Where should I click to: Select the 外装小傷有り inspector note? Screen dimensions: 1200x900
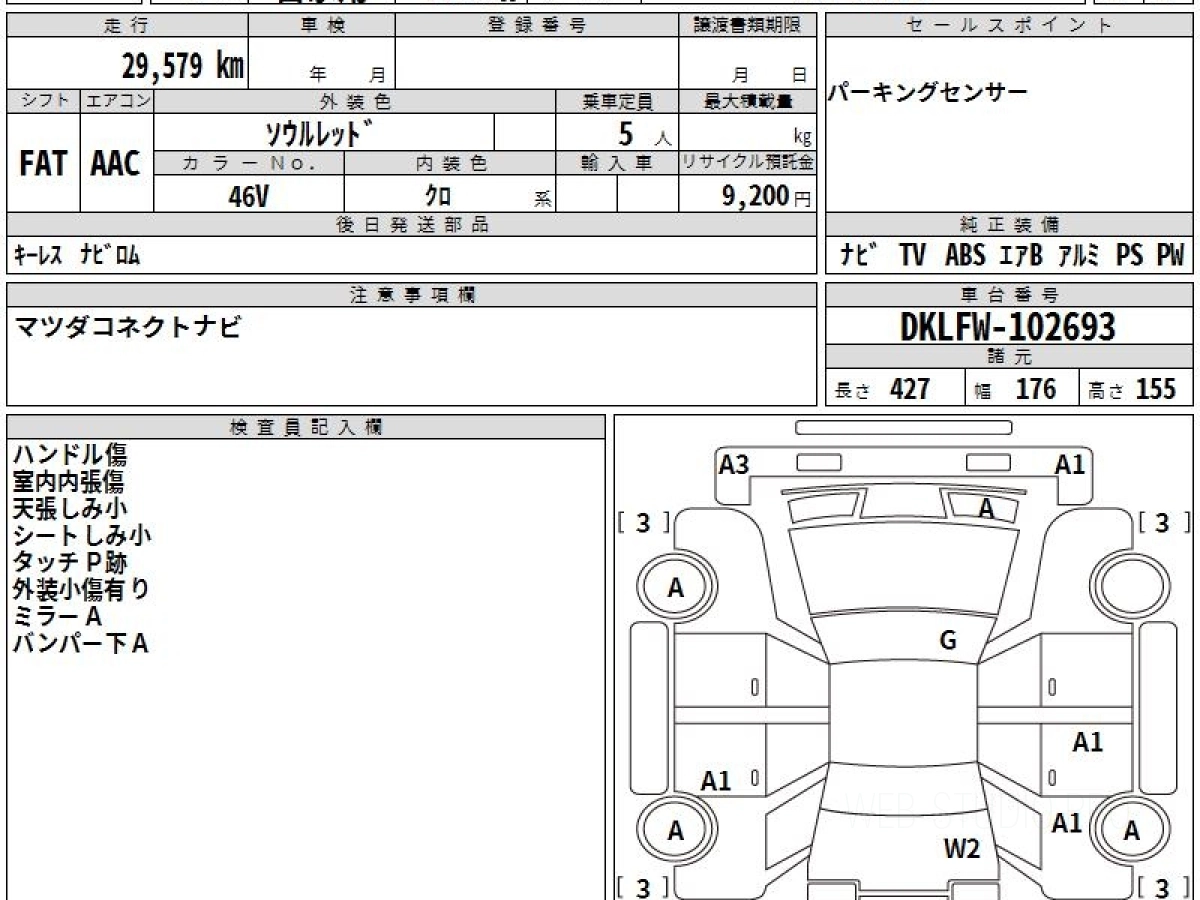(x=81, y=590)
